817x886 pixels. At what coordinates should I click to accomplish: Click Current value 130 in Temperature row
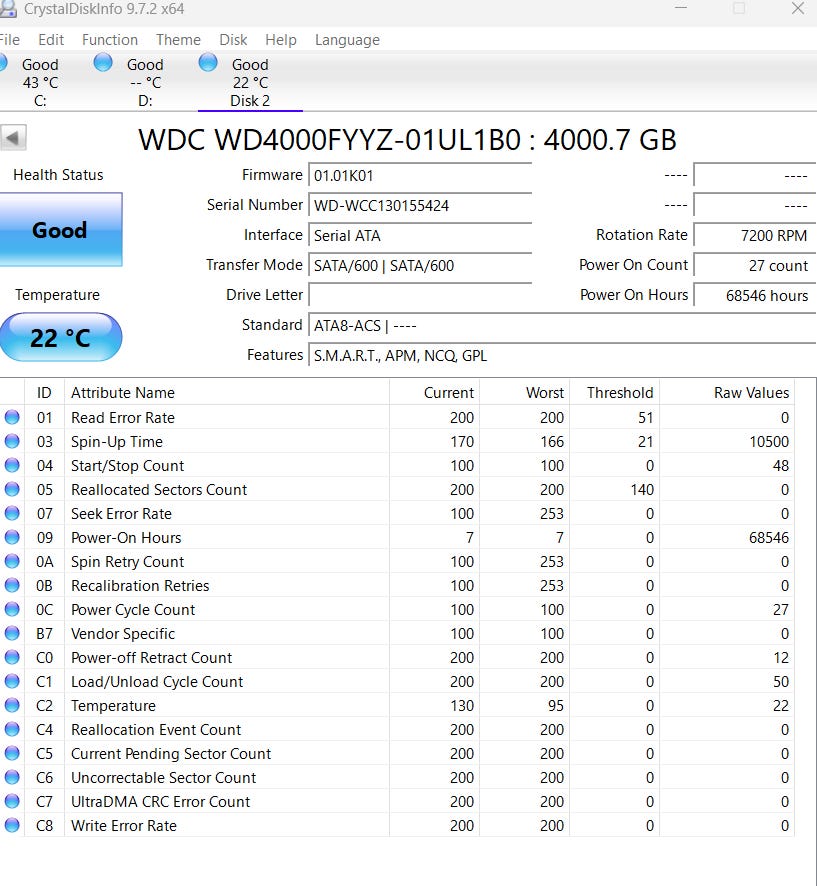[x=462, y=706]
